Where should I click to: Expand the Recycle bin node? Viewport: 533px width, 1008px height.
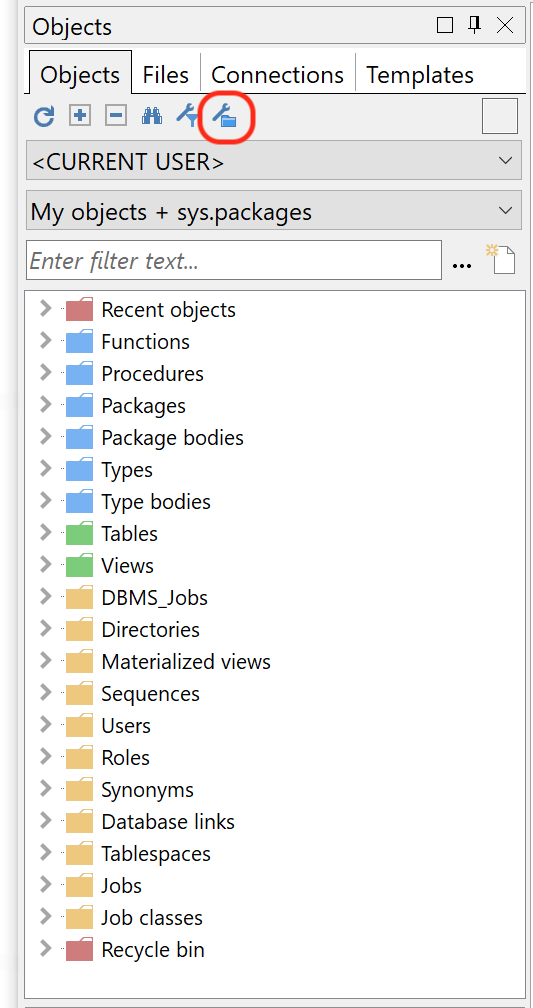point(45,949)
